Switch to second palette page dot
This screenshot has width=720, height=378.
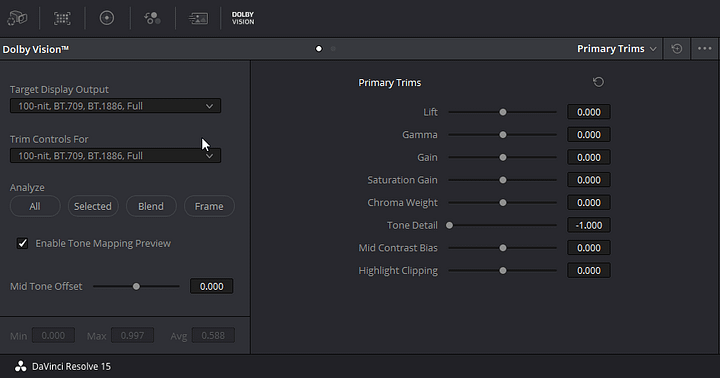click(333, 49)
